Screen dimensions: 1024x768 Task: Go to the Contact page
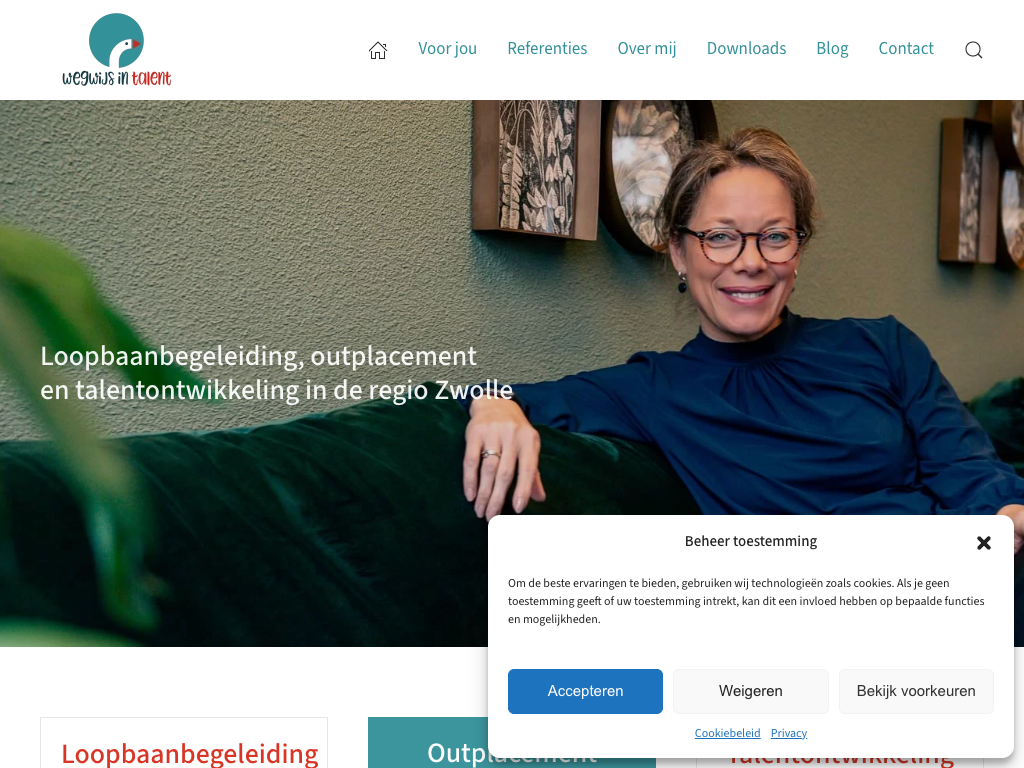point(906,49)
